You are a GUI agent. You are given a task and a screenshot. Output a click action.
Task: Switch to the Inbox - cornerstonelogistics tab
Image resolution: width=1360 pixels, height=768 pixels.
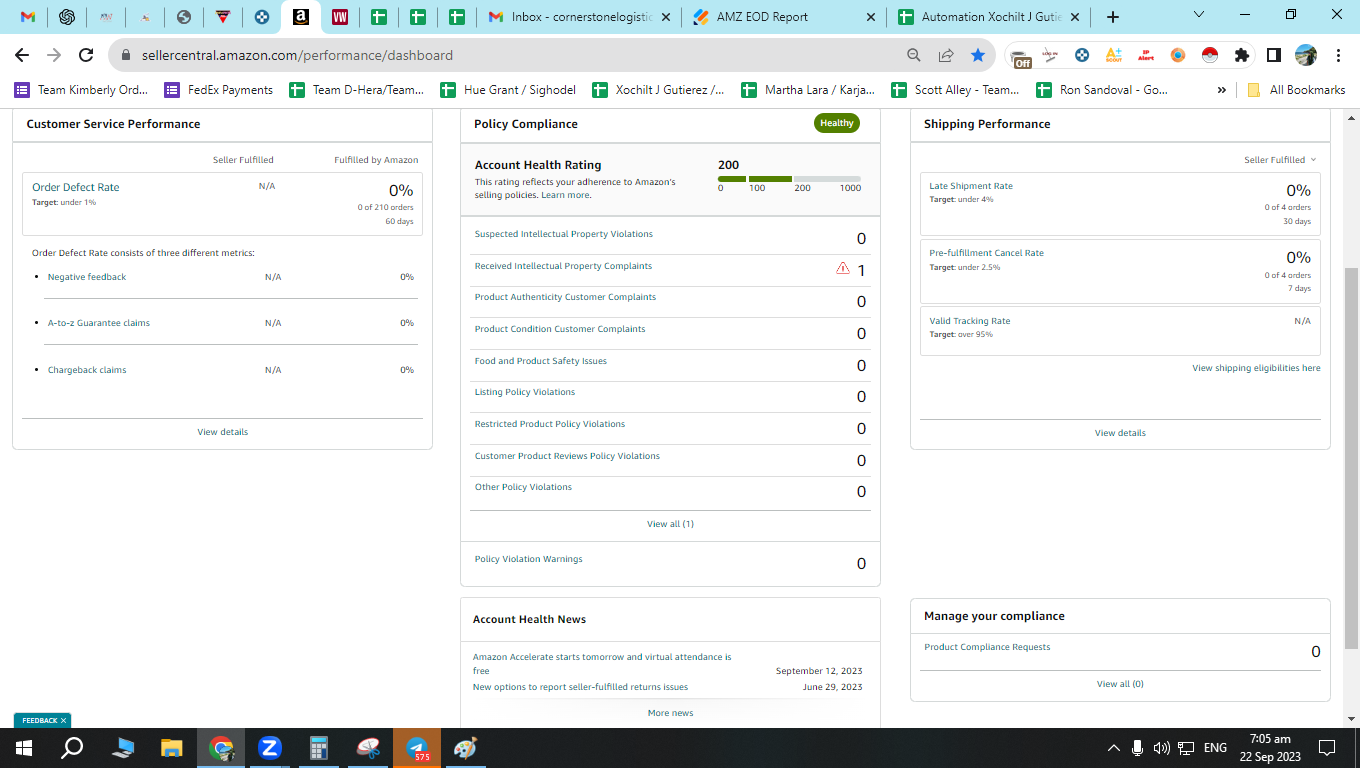578,17
